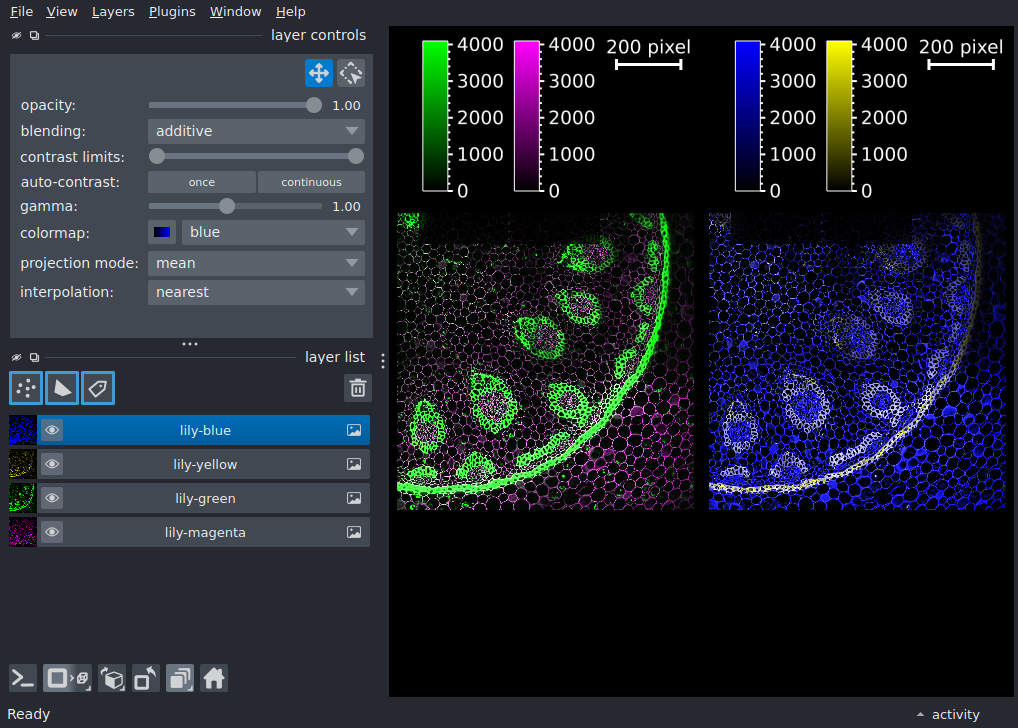The height and width of the screenshot is (728, 1018).
Task: Open the Plugins menu
Action: tap(172, 12)
